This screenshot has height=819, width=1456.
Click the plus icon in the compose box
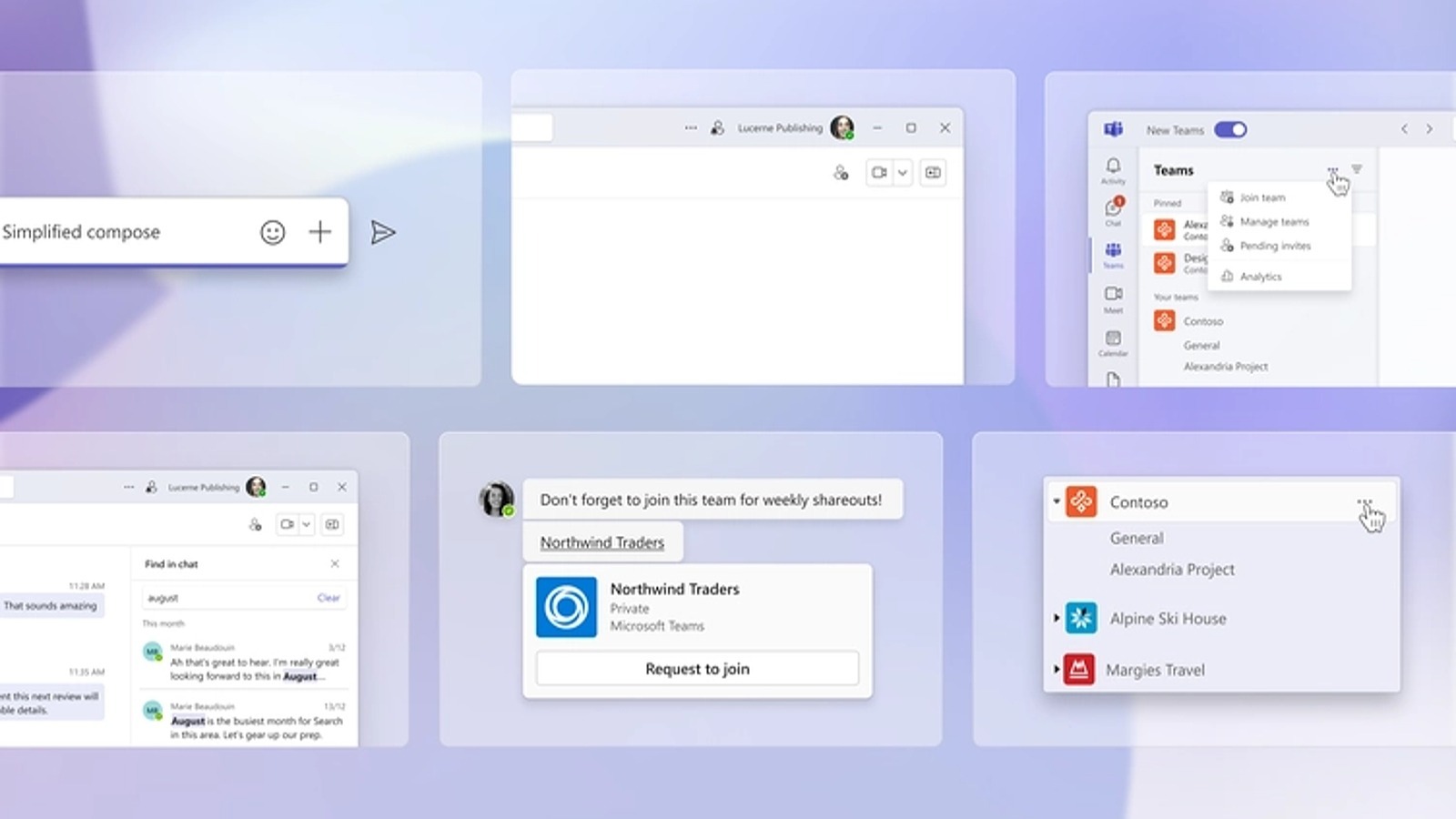point(320,232)
